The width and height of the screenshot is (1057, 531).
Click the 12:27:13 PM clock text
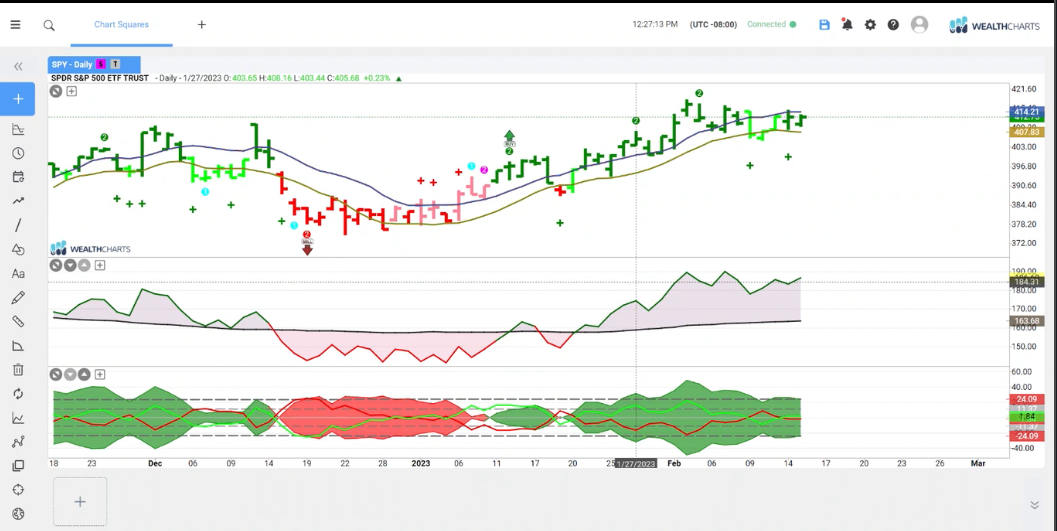coord(655,24)
